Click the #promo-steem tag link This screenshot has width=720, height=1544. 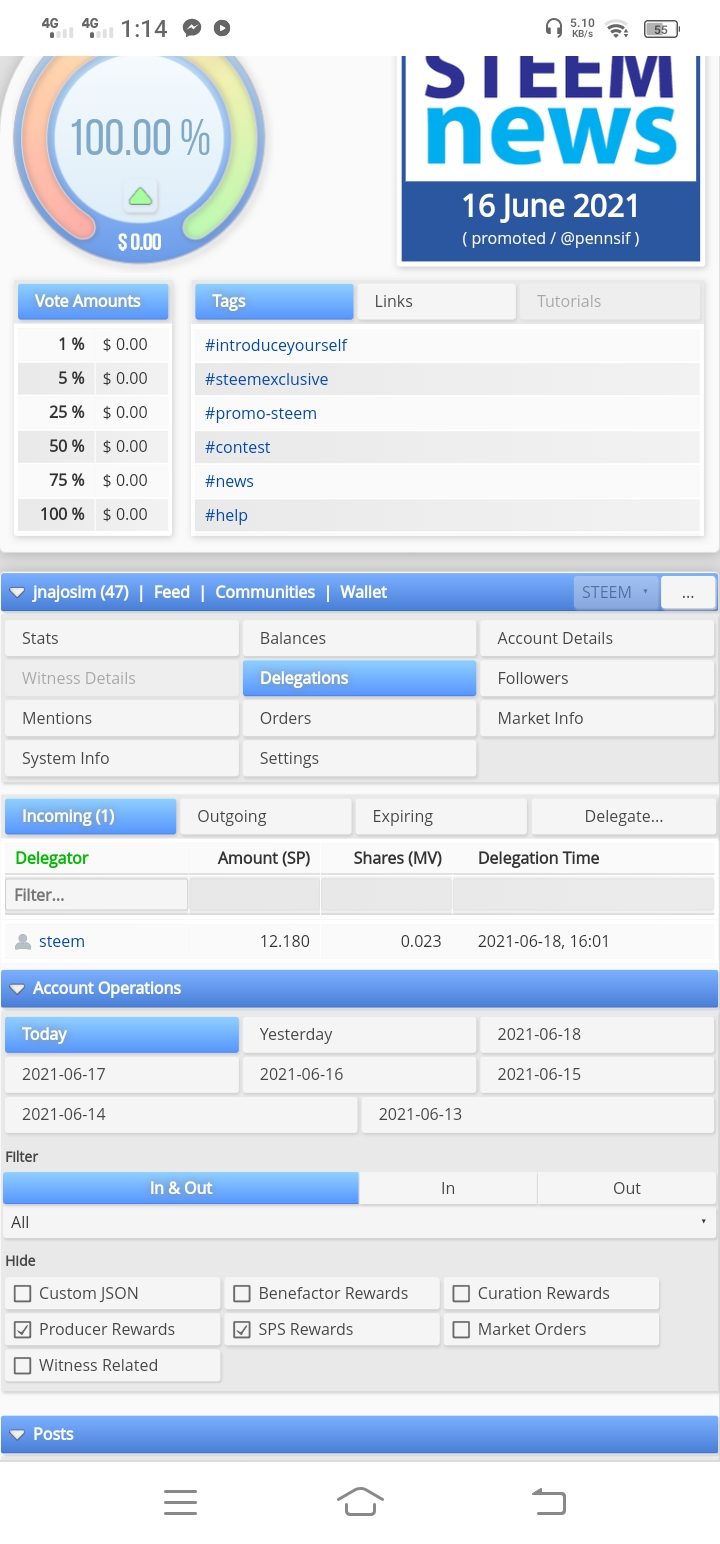pyautogui.click(x=261, y=413)
